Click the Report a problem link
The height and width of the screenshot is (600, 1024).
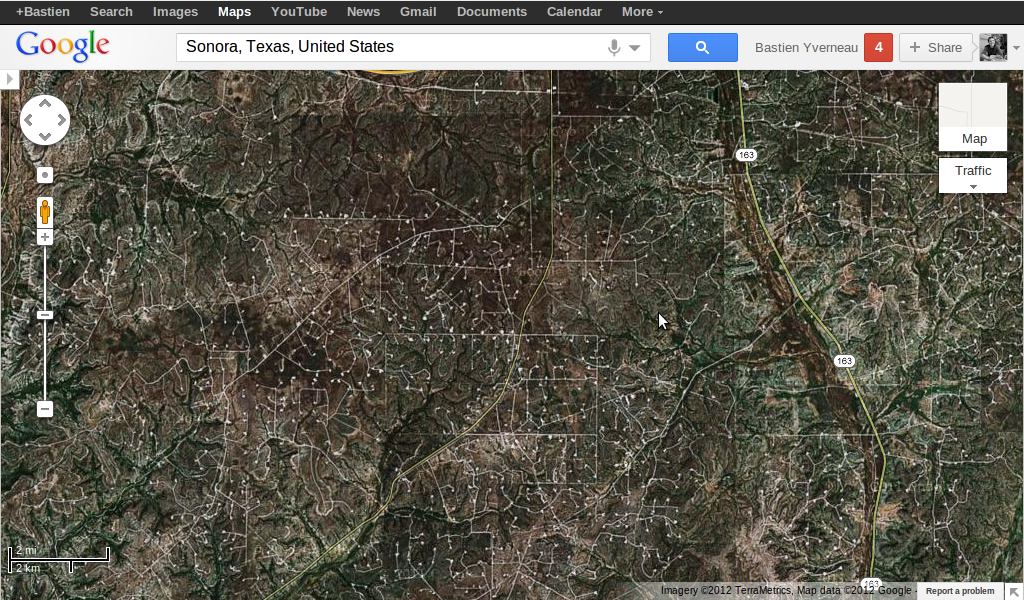tap(959, 591)
